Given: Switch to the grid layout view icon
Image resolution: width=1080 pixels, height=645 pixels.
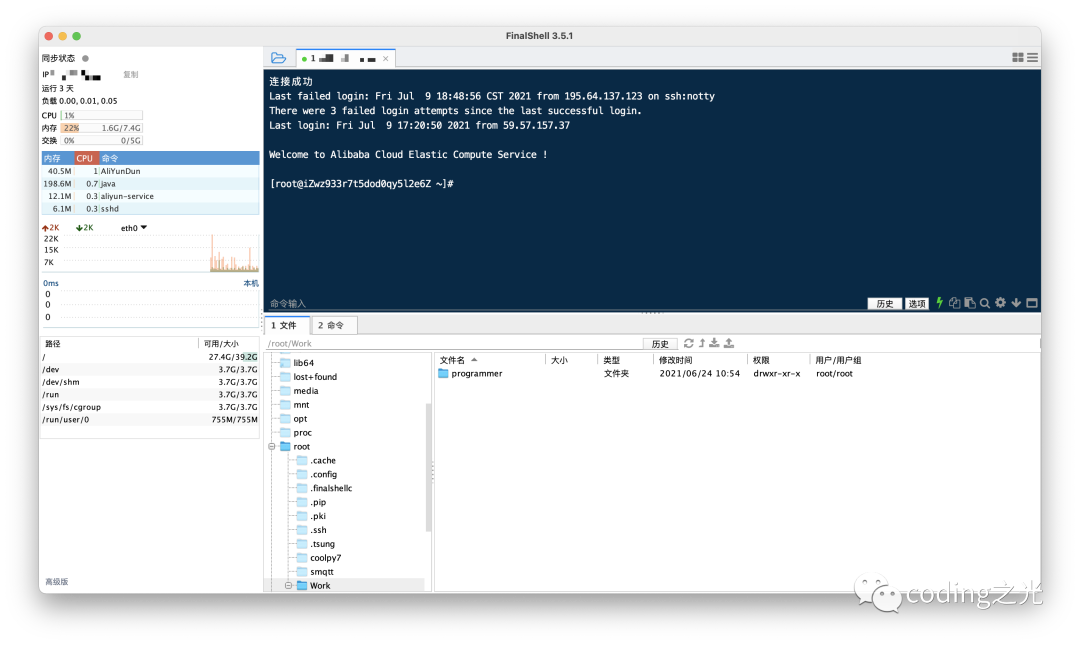Looking at the screenshot, I should [x=1017, y=58].
